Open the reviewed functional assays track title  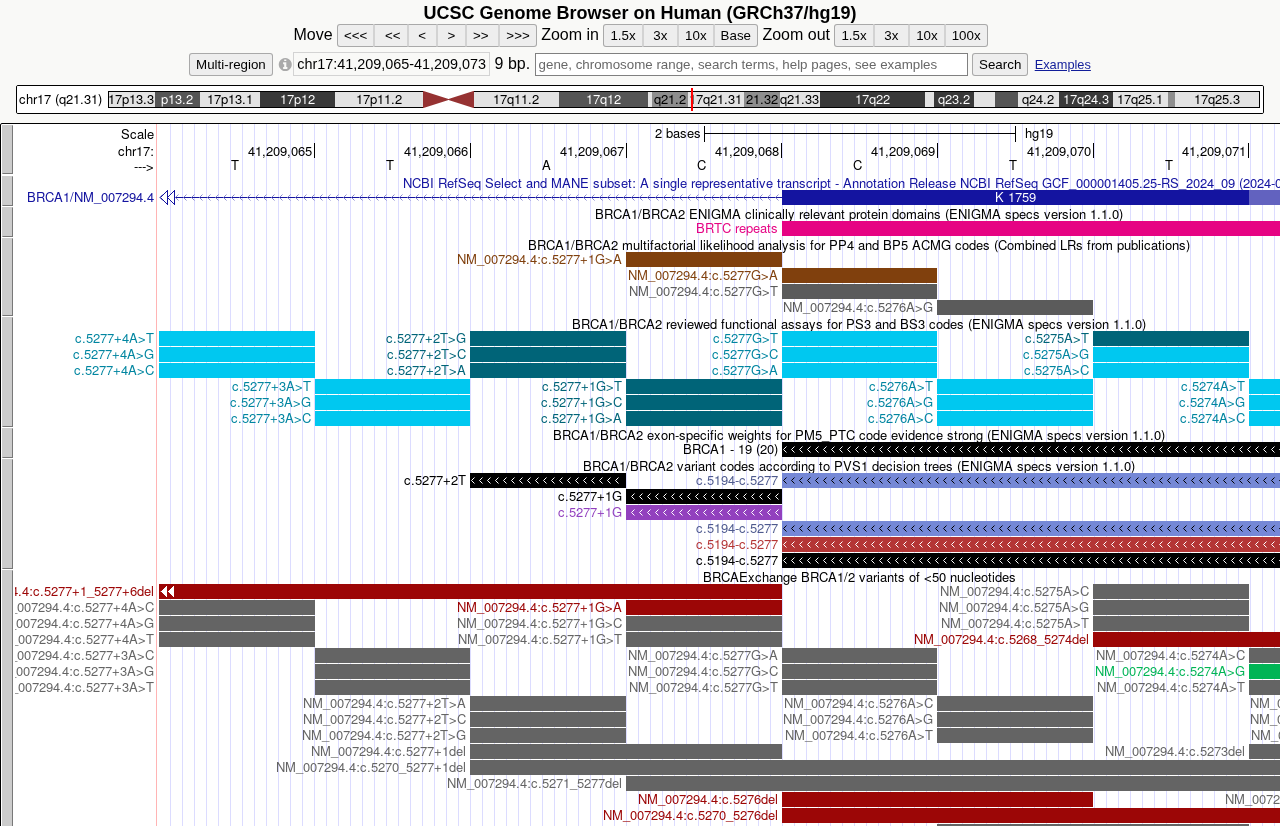pyautogui.click(x=859, y=324)
